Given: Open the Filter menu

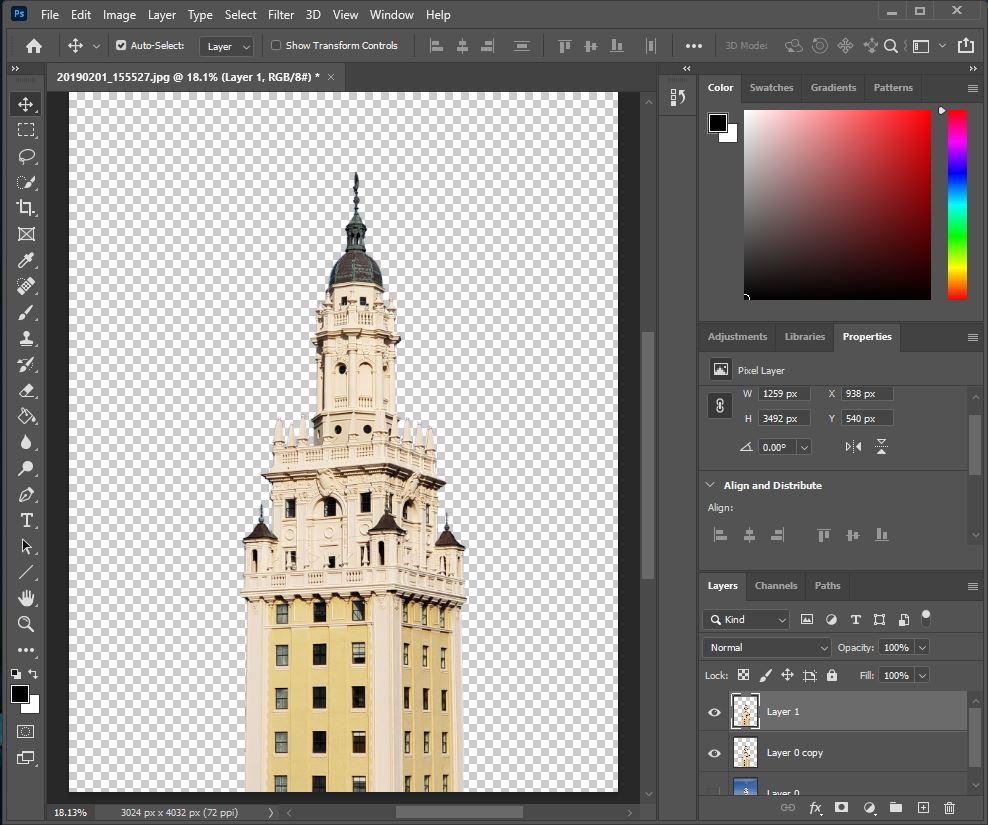Looking at the screenshot, I should [x=281, y=14].
